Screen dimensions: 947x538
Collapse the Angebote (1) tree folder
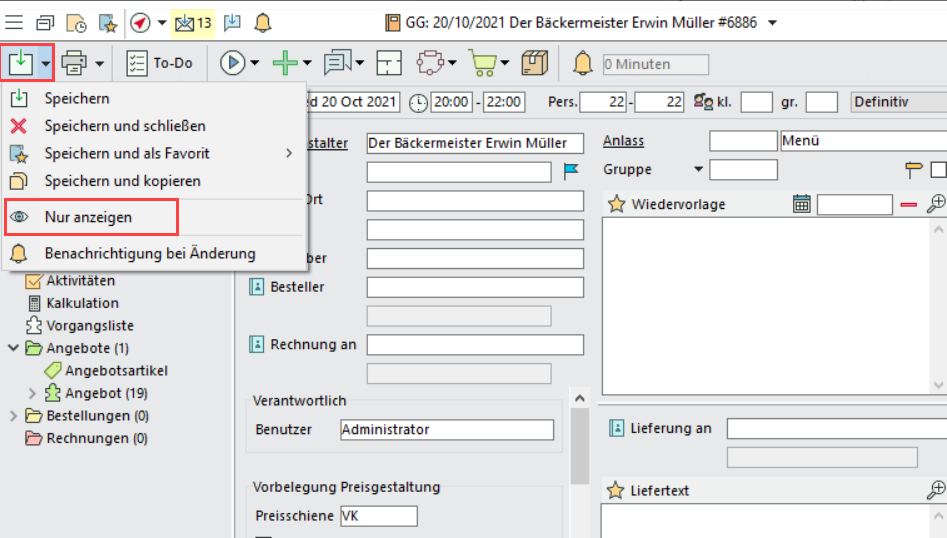click(13, 348)
